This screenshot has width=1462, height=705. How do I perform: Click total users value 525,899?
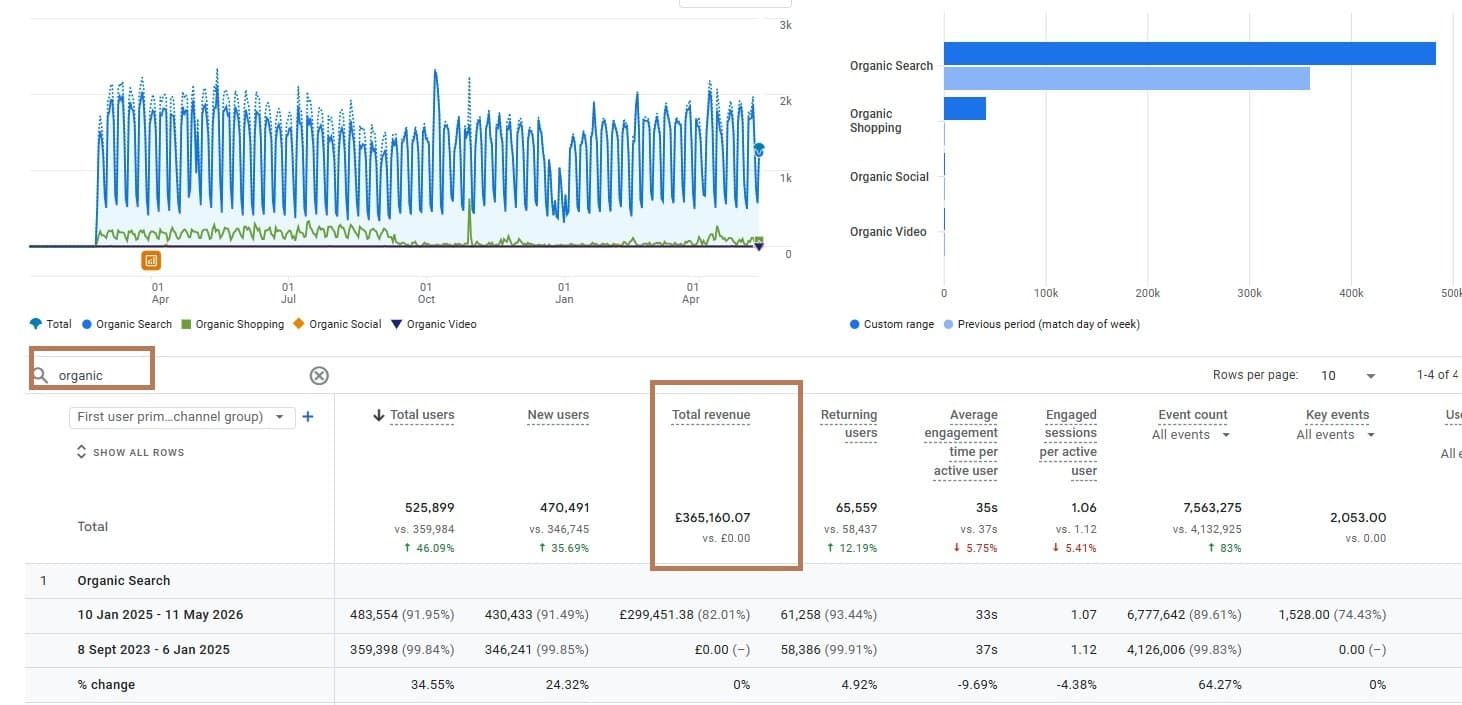[x=430, y=508]
